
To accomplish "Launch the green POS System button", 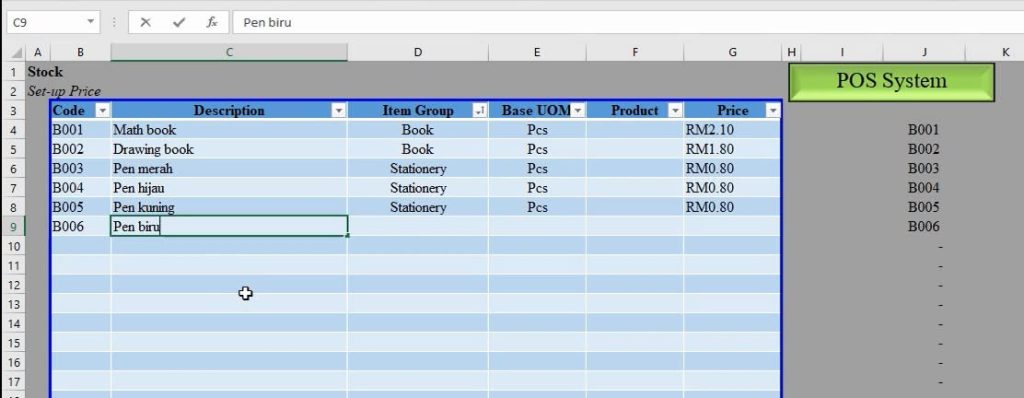I will click(x=891, y=82).
